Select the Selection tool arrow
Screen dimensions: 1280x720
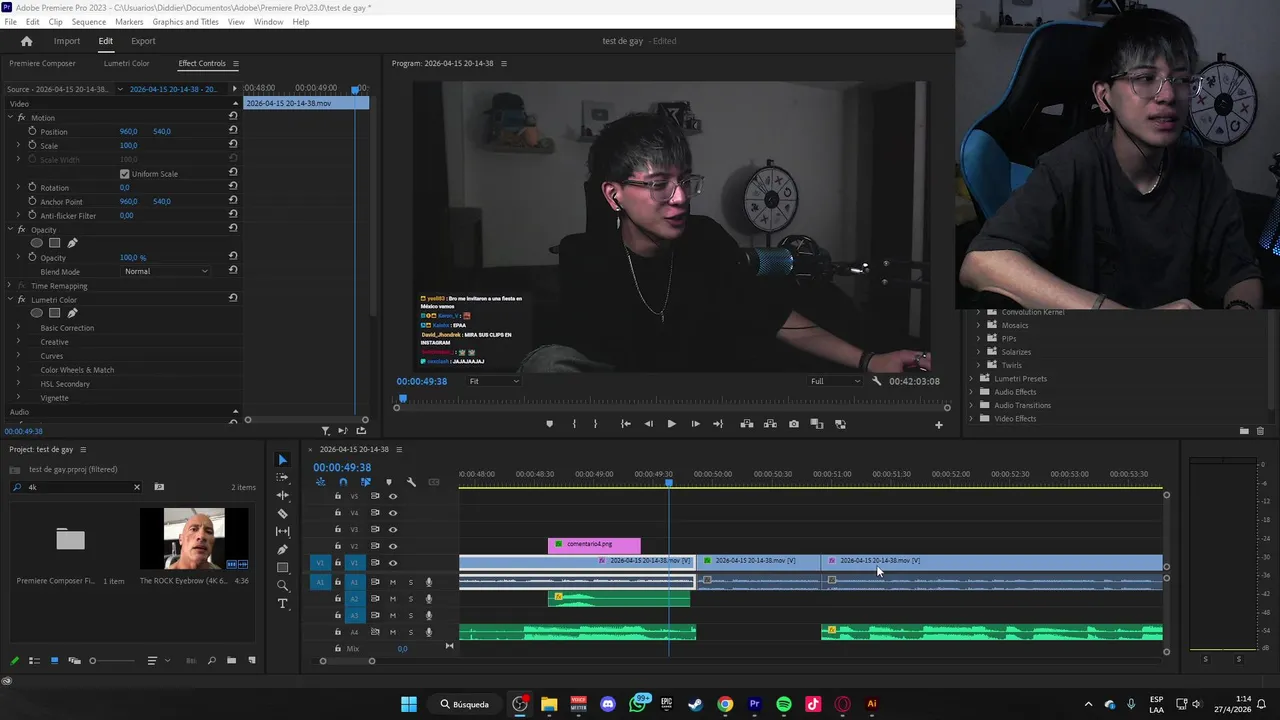[282, 460]
